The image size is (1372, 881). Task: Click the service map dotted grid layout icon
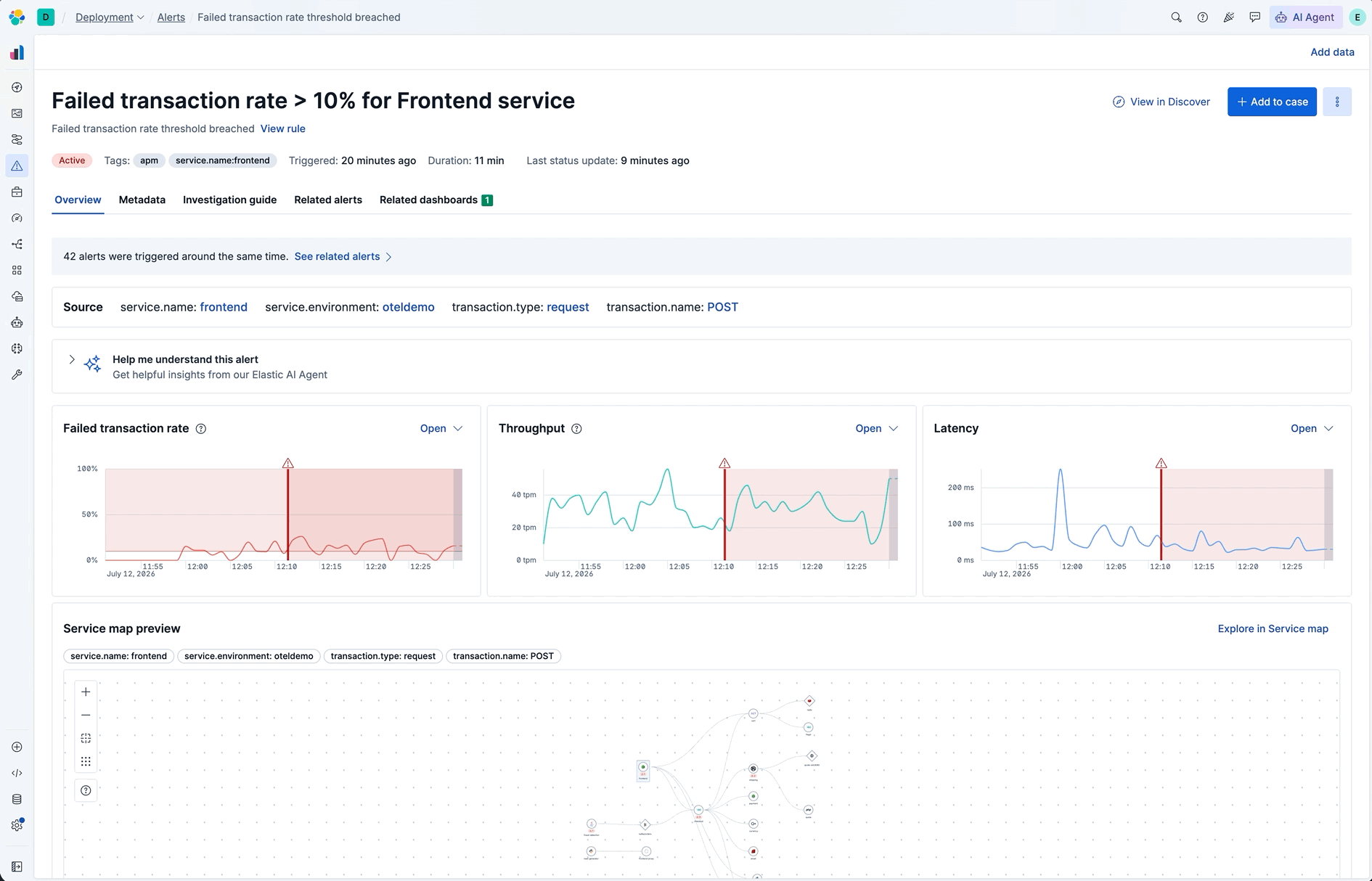pyautogui.click(x=86, y=761)
